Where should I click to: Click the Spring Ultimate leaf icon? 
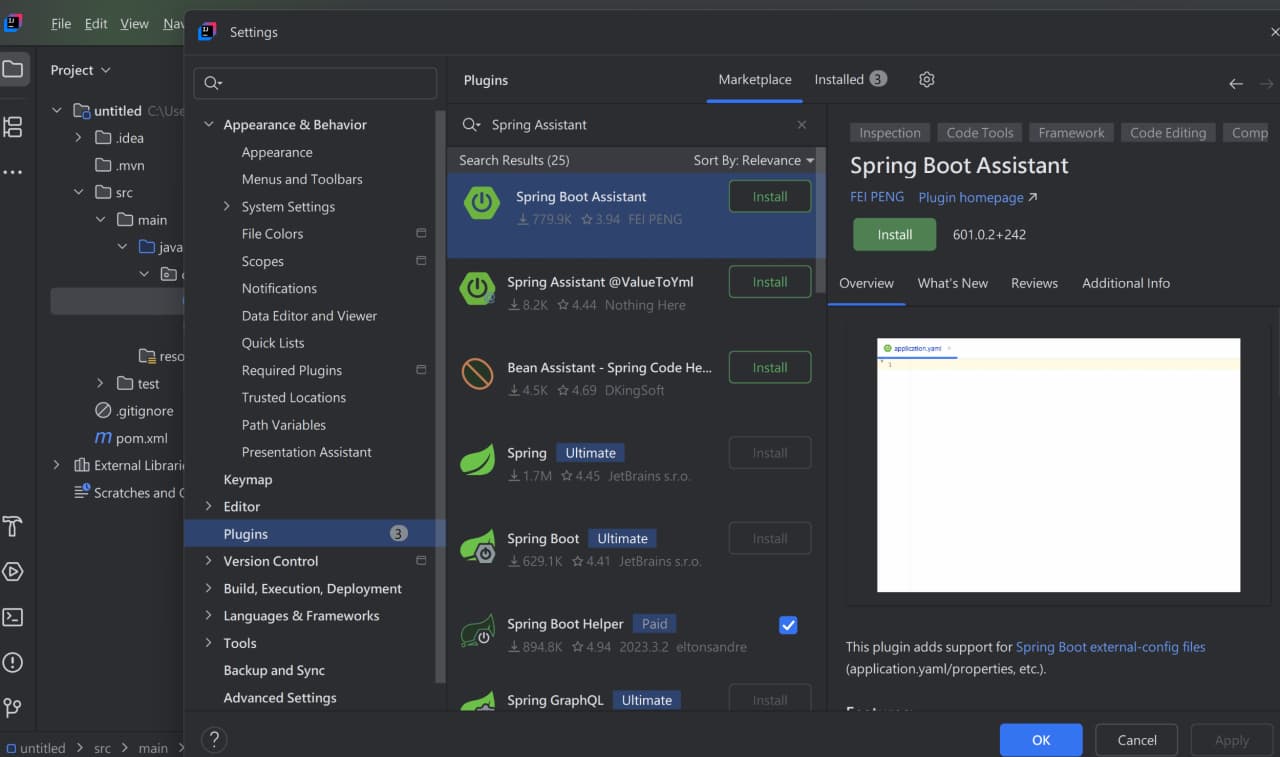point(477,460)
